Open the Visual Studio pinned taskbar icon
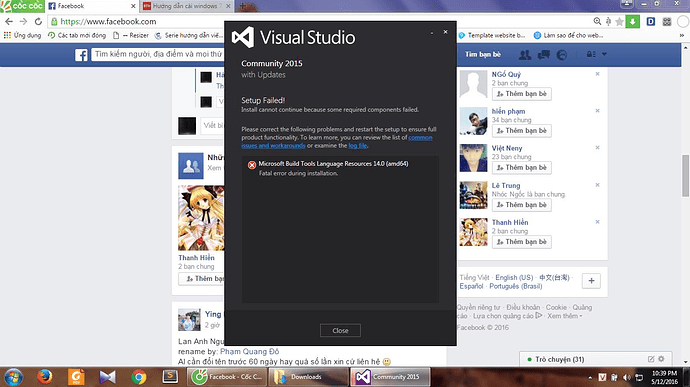Viewport: 690px width, 387px height. (x=107, y=377)
